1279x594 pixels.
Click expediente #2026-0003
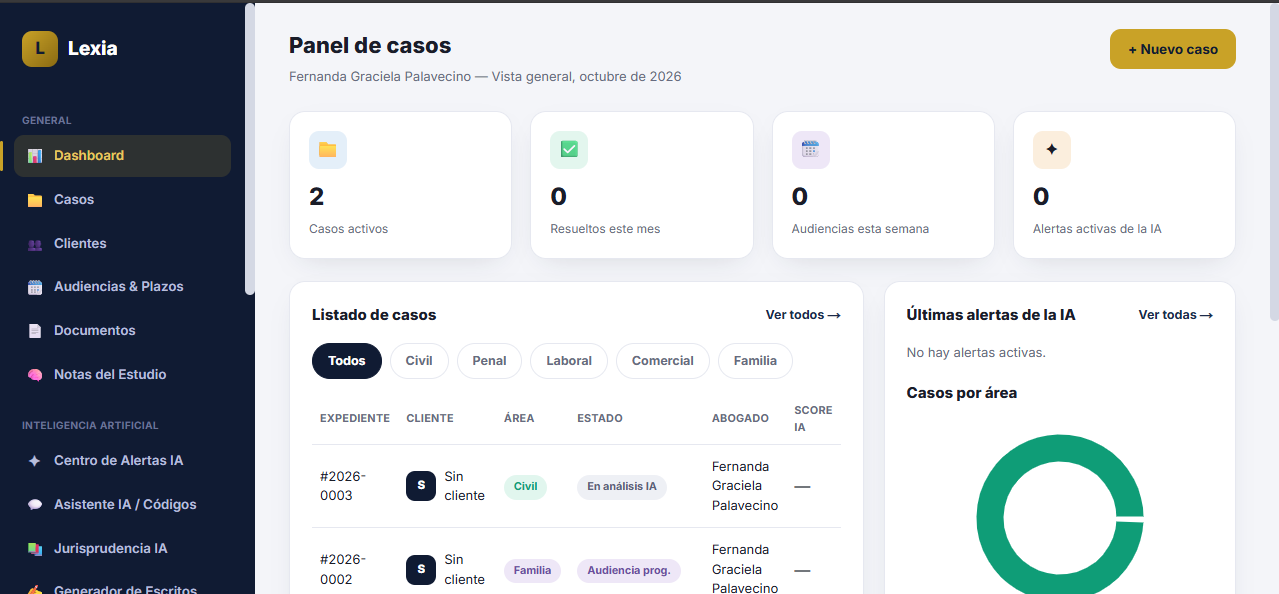343,486
